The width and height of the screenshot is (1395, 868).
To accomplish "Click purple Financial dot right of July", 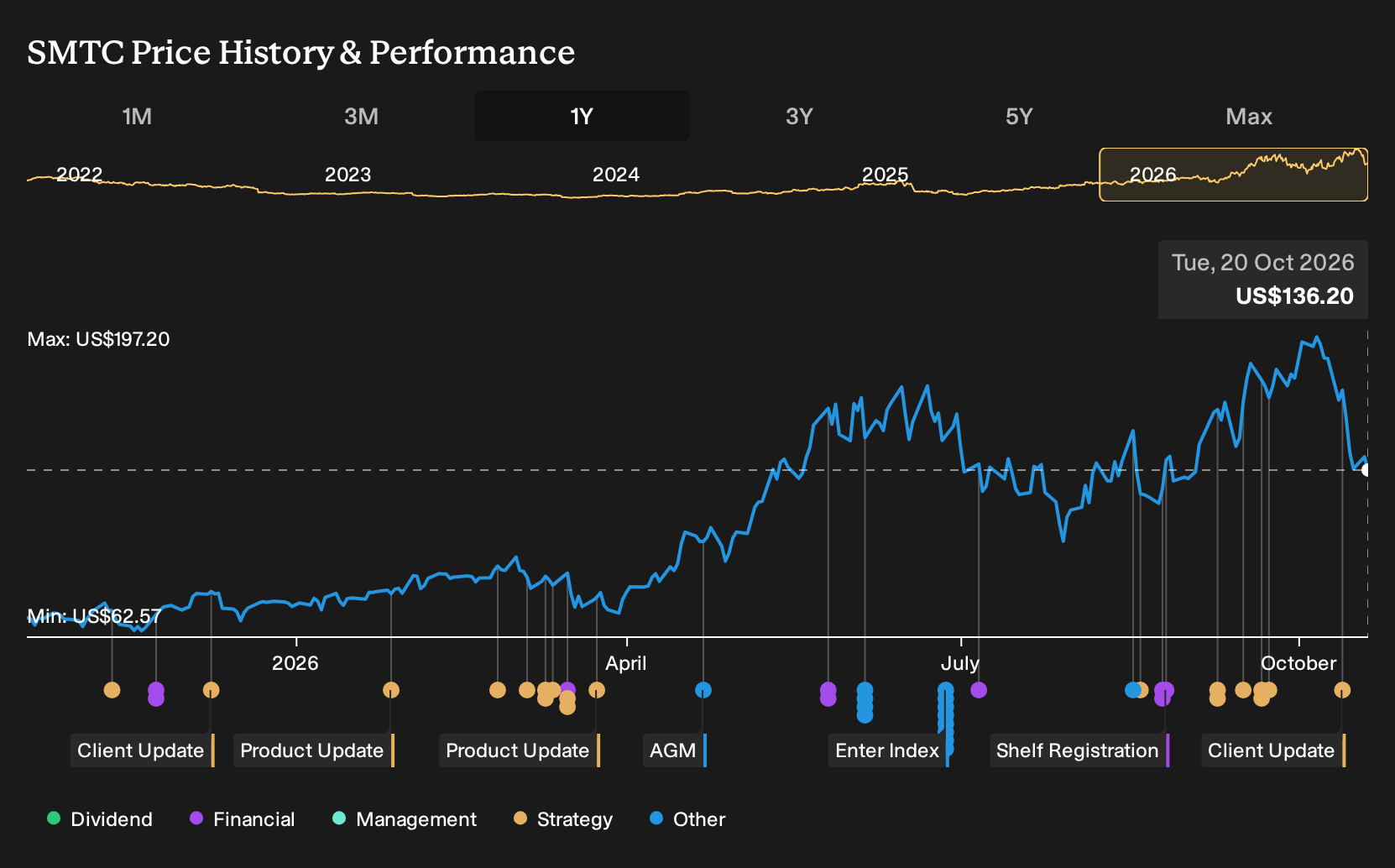I will [x=979, y=690].
